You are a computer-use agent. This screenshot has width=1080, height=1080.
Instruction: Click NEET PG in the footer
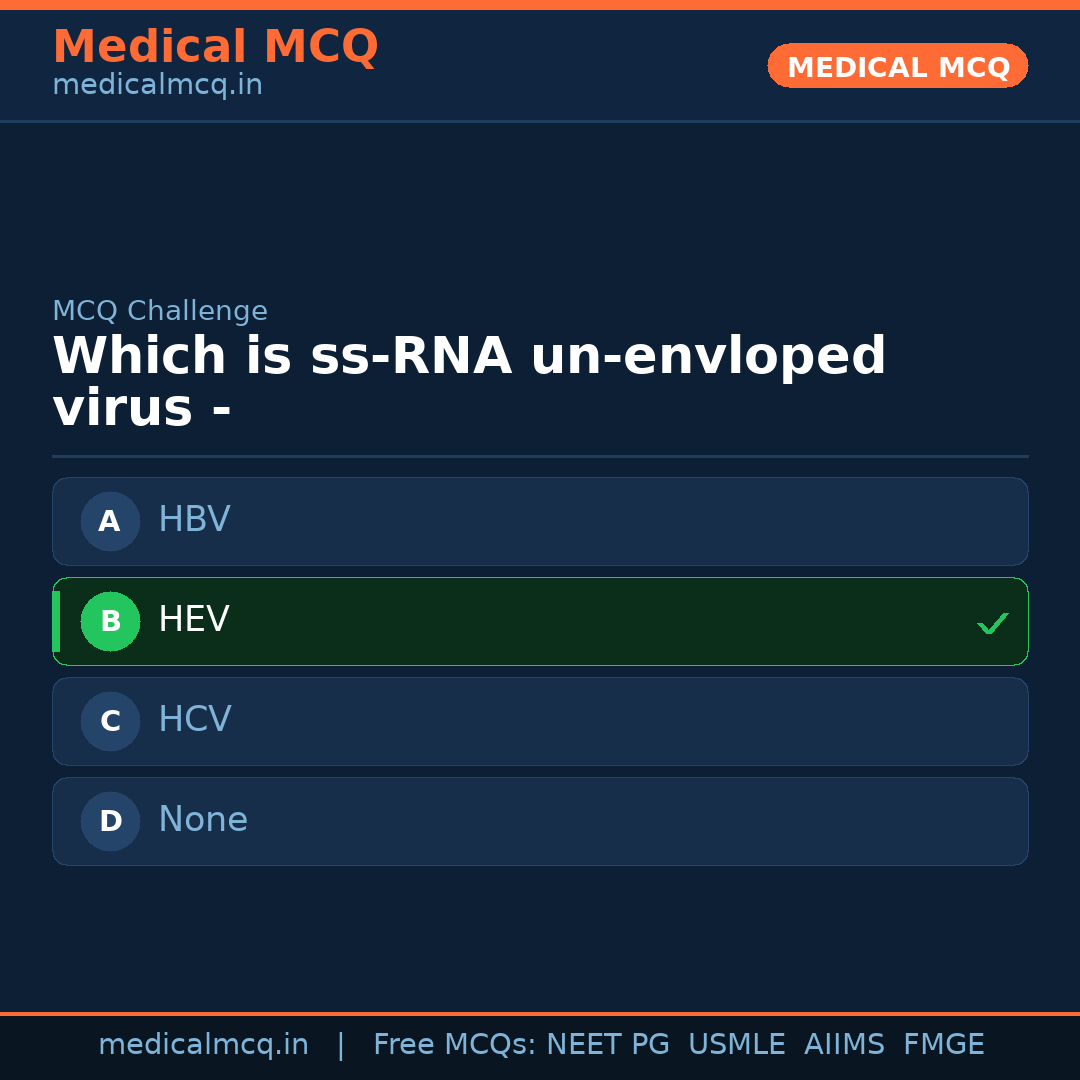click(x=608, y=1045)
